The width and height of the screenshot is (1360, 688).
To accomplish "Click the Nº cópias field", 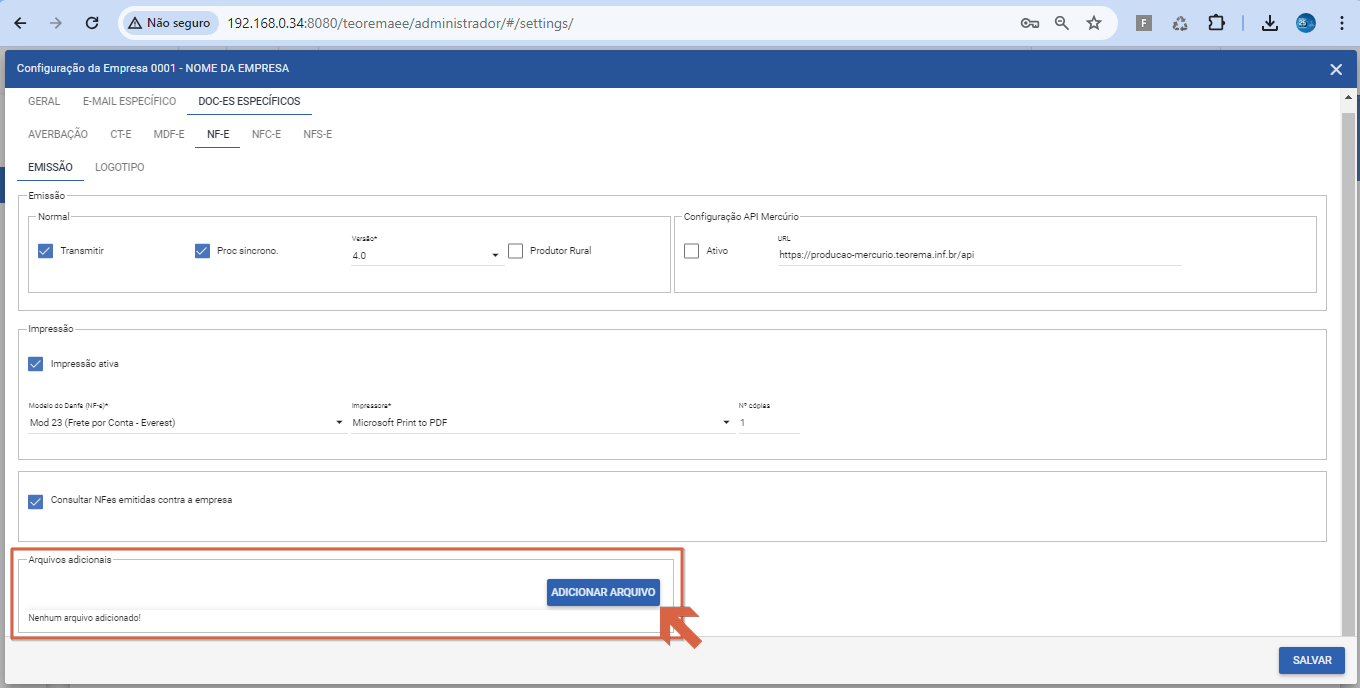I will click(769, 423).
